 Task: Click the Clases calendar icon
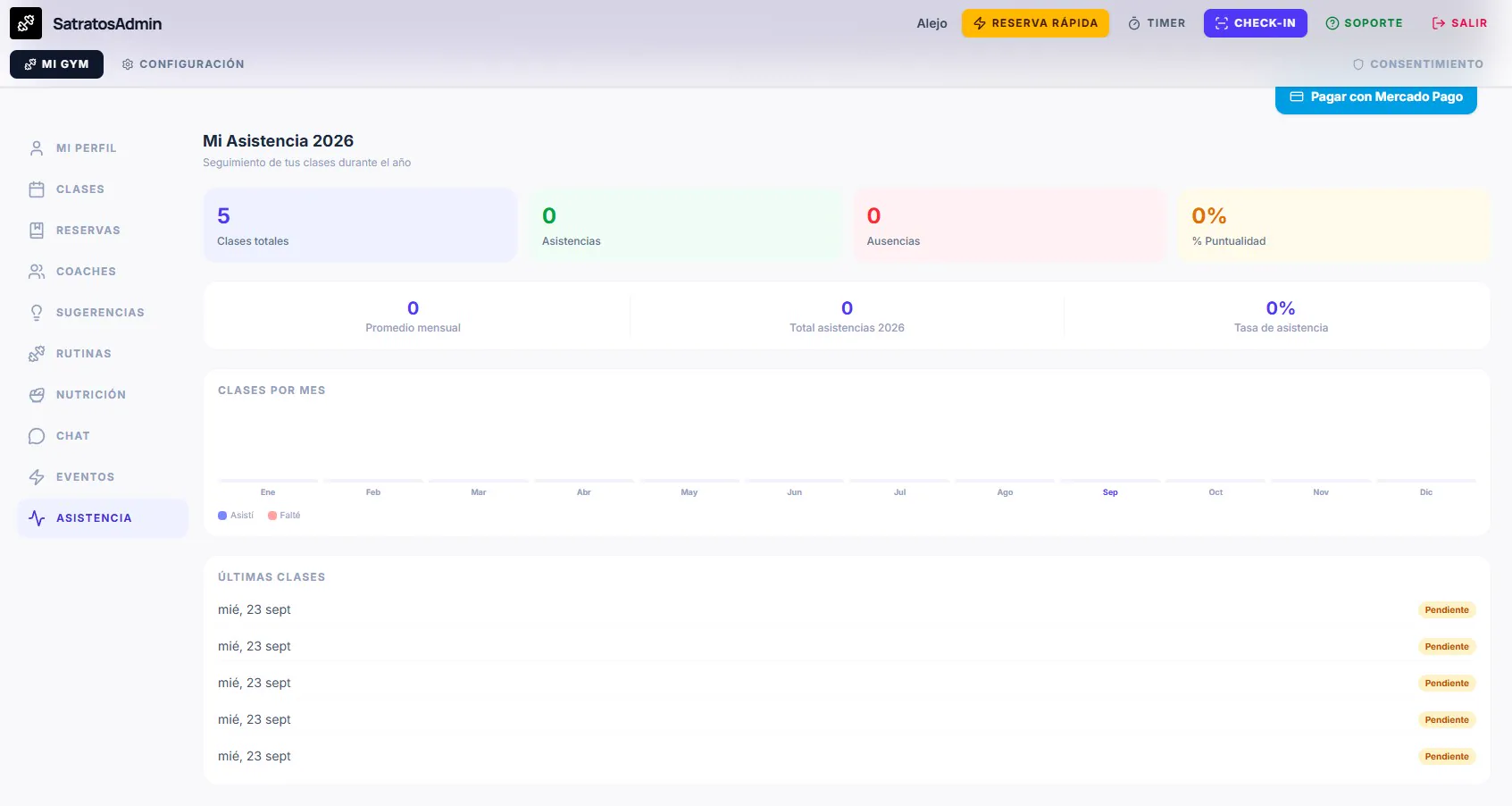point(37,189)
